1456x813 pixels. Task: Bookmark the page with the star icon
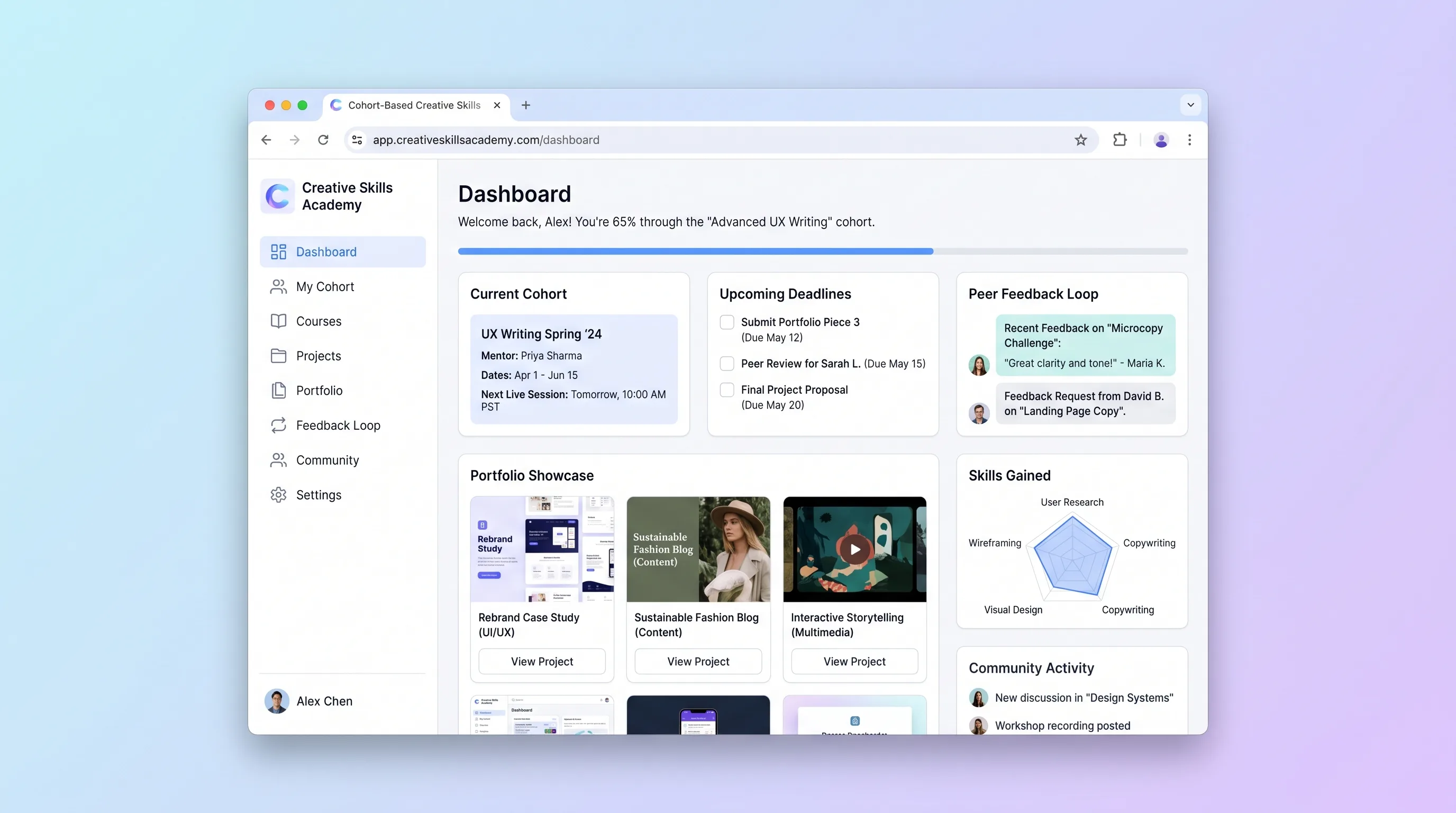point(1081,140)
